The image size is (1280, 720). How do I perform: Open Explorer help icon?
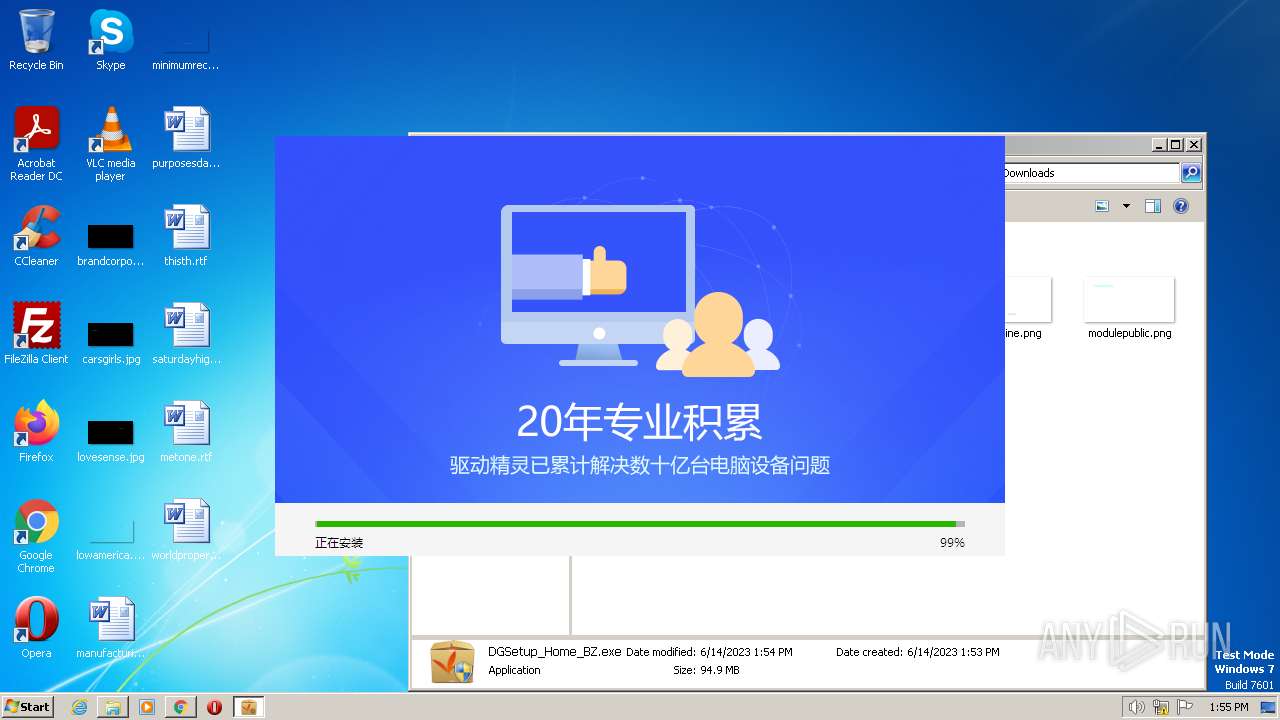[x=1181, y=206]
